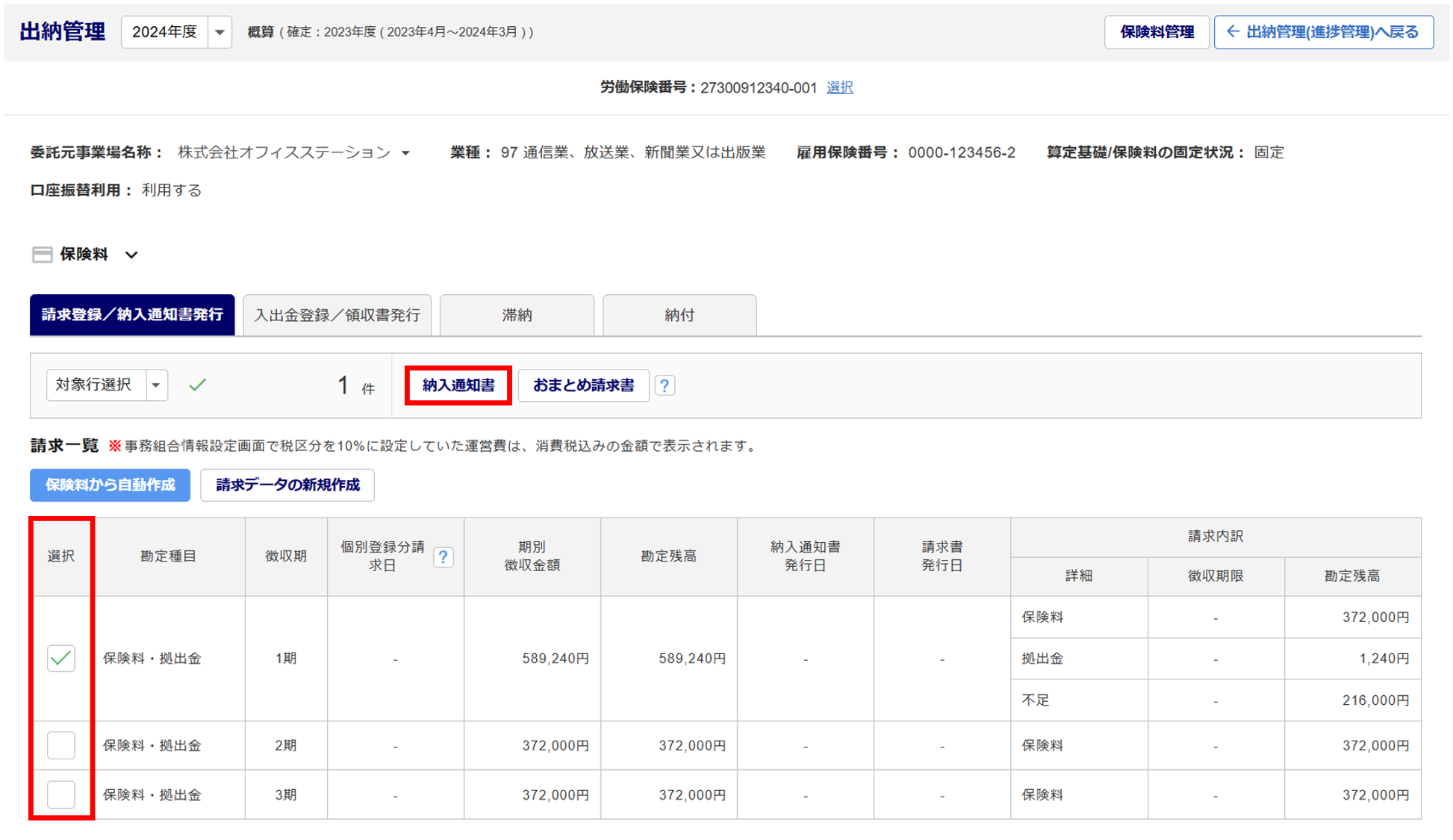The width and height of the screenshot is (1453, 840).
Task: Click the green checkmark next to 対象行選択
Action: (x=197, y=385)
